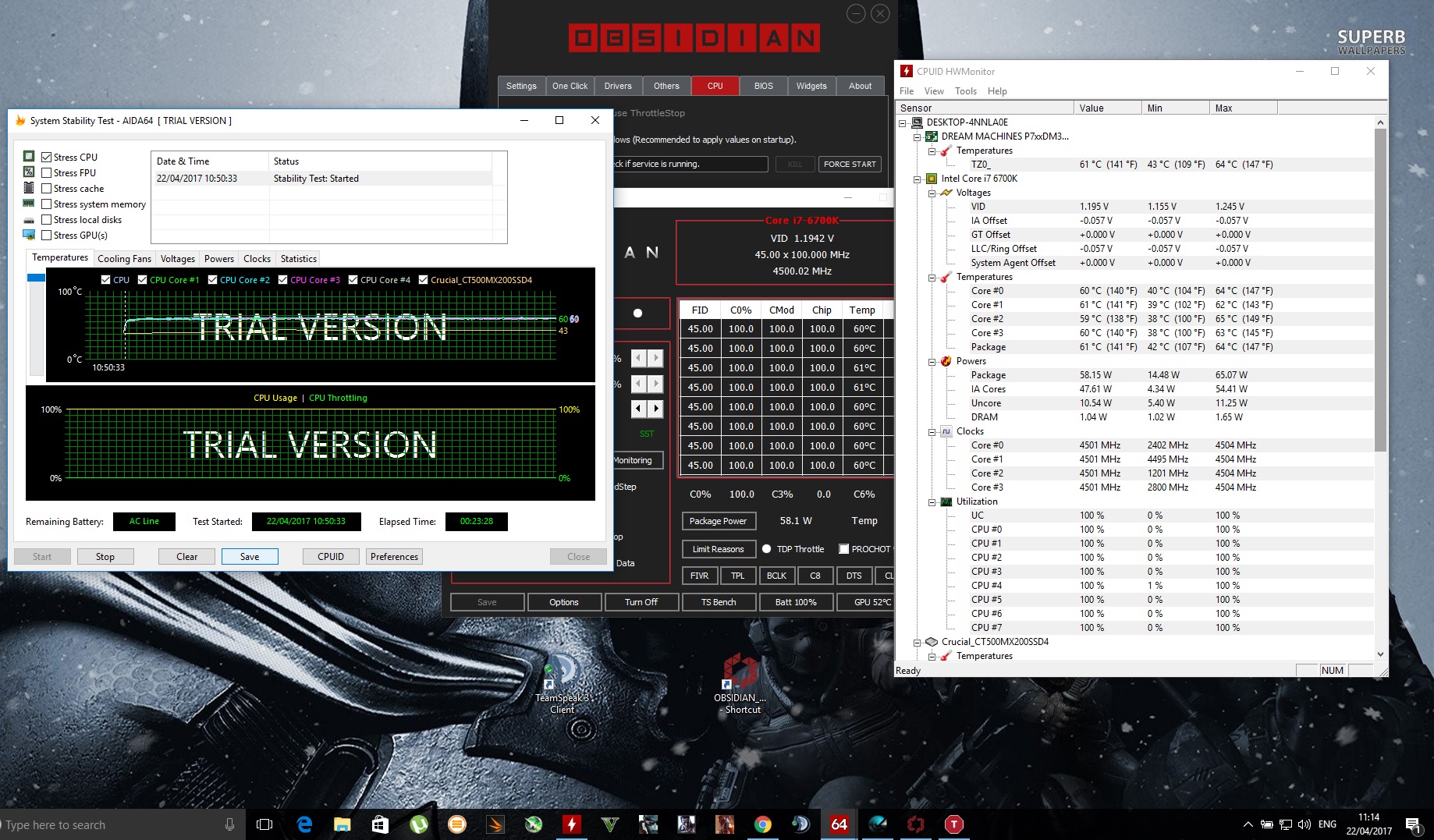1434x840 pixels.
Task: Open the Cooling Fans tab in AIDA64
Action: tap(124, 259)
